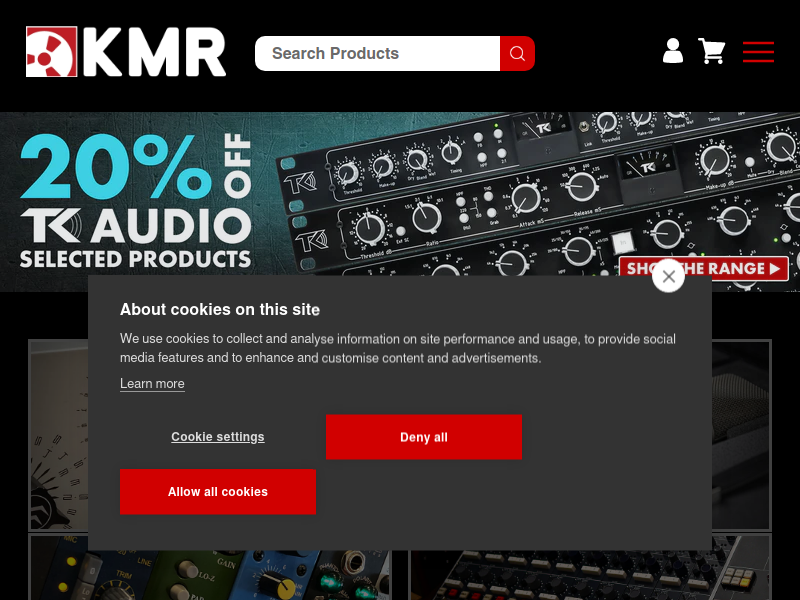Click Shop the Range banner button
Viewport: 800px width, 600px height.
pyautogui.click(x=704, y=268)
